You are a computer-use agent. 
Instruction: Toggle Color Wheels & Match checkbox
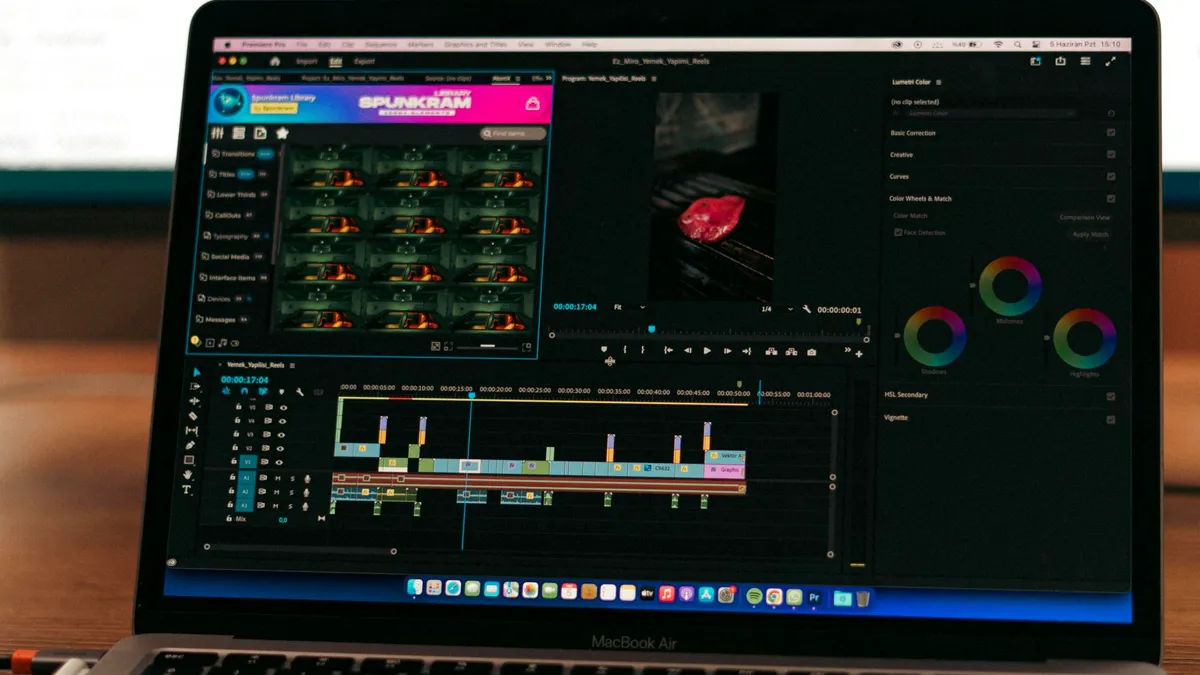pyautogui.click(x=1111, y=198)
